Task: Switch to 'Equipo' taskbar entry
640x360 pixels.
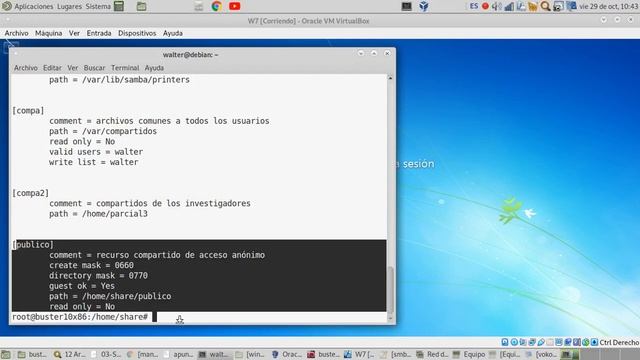Action: [469, 354]
